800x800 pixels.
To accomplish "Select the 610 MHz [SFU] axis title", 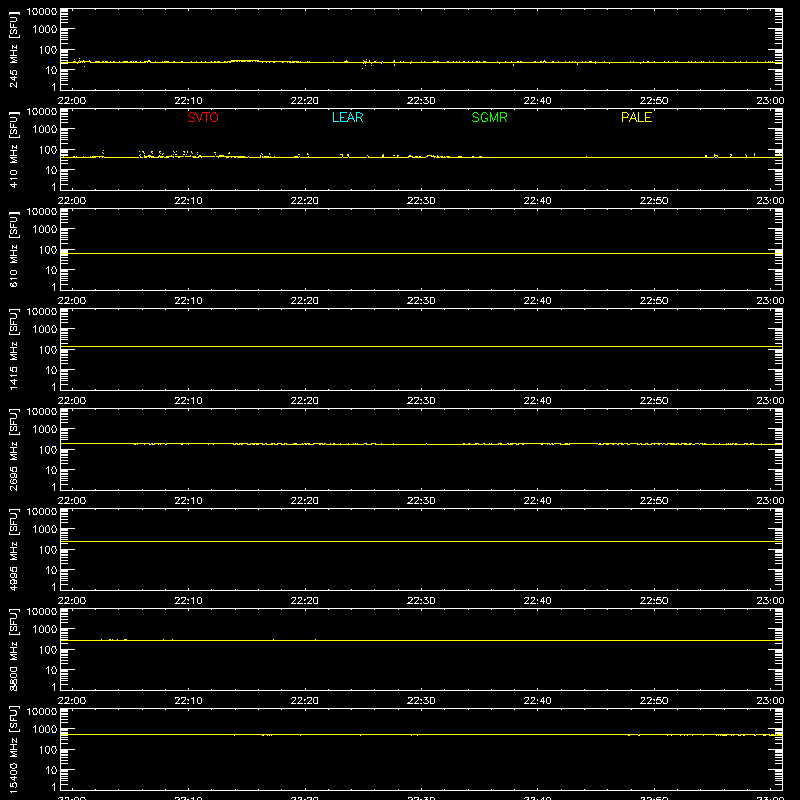I will (x=14, y=249).
